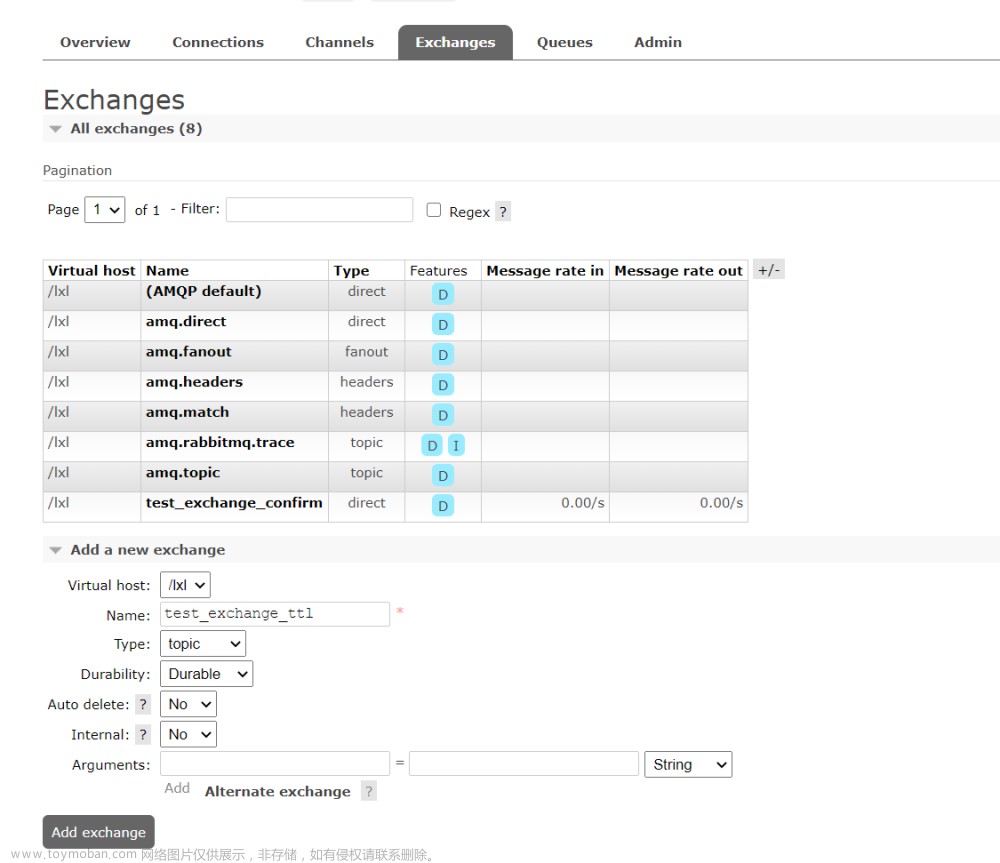1000x863 pixels.
Task: Open the Internal No dropdown
Action: tap(188, 734)
